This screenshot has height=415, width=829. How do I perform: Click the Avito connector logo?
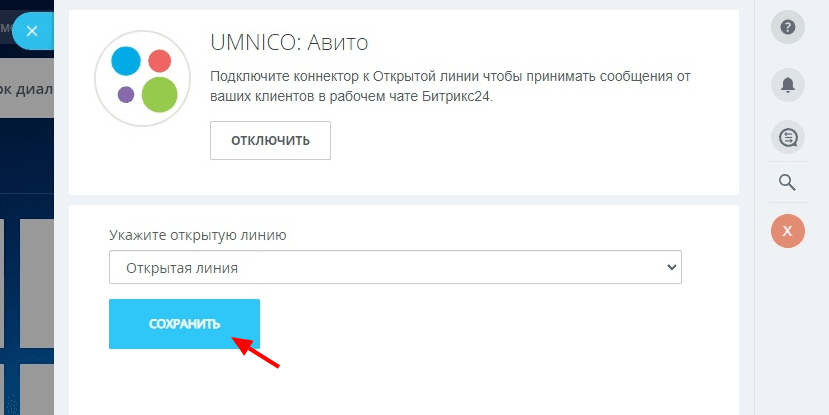(x=143, y=77)
